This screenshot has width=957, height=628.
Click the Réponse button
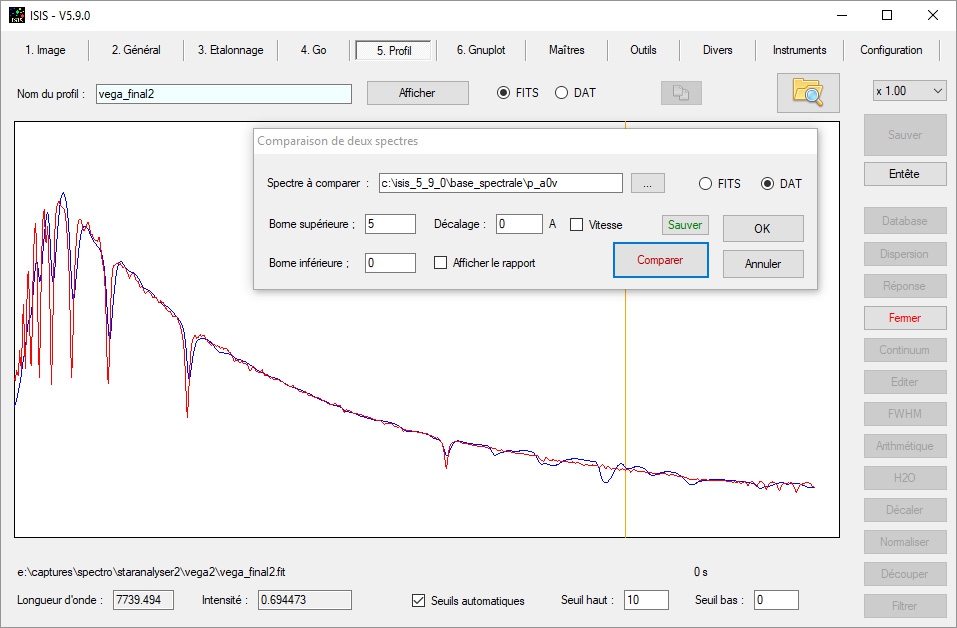[x=905, y=286]
